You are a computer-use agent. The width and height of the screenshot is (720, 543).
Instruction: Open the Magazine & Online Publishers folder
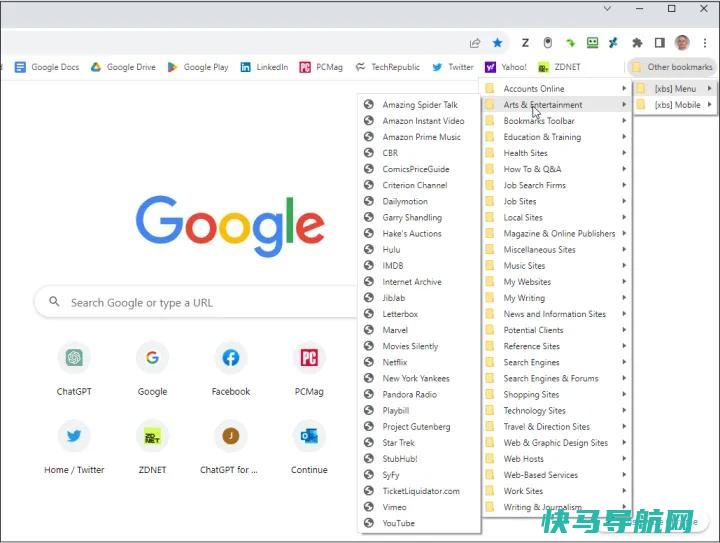556,233
